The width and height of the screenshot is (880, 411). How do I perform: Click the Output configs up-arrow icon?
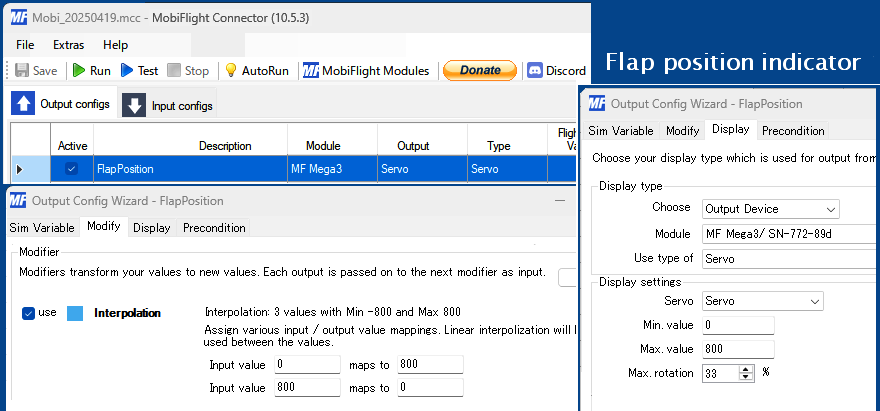click(23, 104)
